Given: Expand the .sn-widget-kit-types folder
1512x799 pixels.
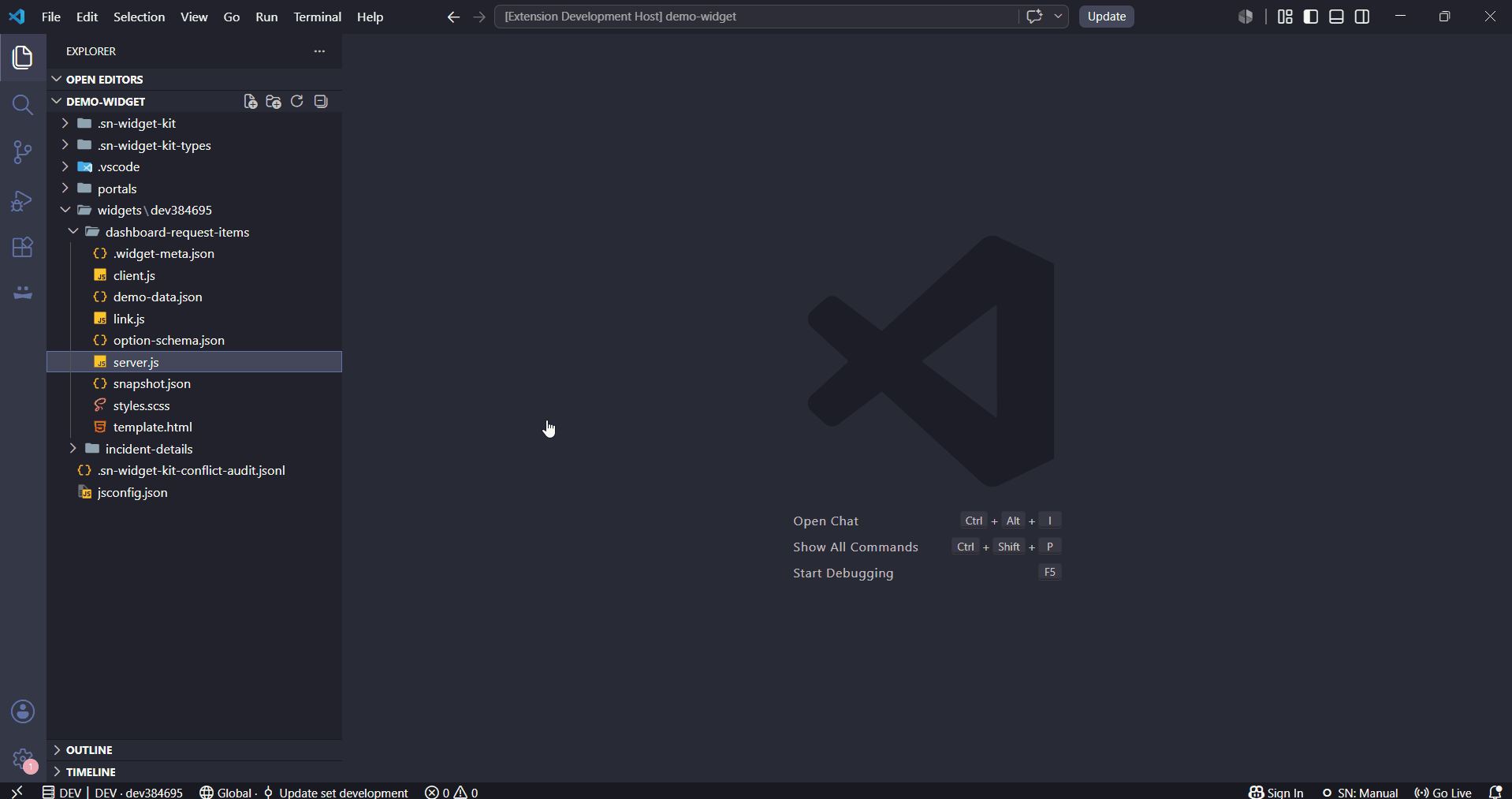Looking at the screenshot, I should (195, 145).
